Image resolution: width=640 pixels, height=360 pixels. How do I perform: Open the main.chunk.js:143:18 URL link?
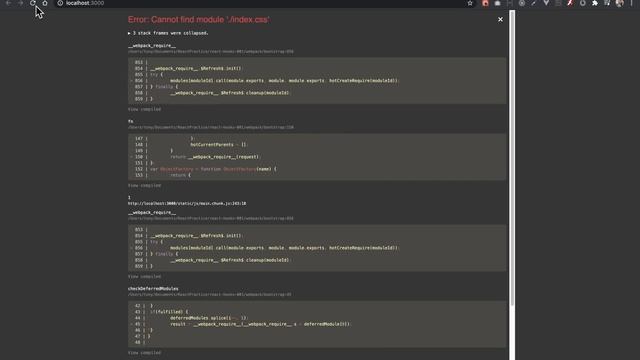(x=187, y=203)
